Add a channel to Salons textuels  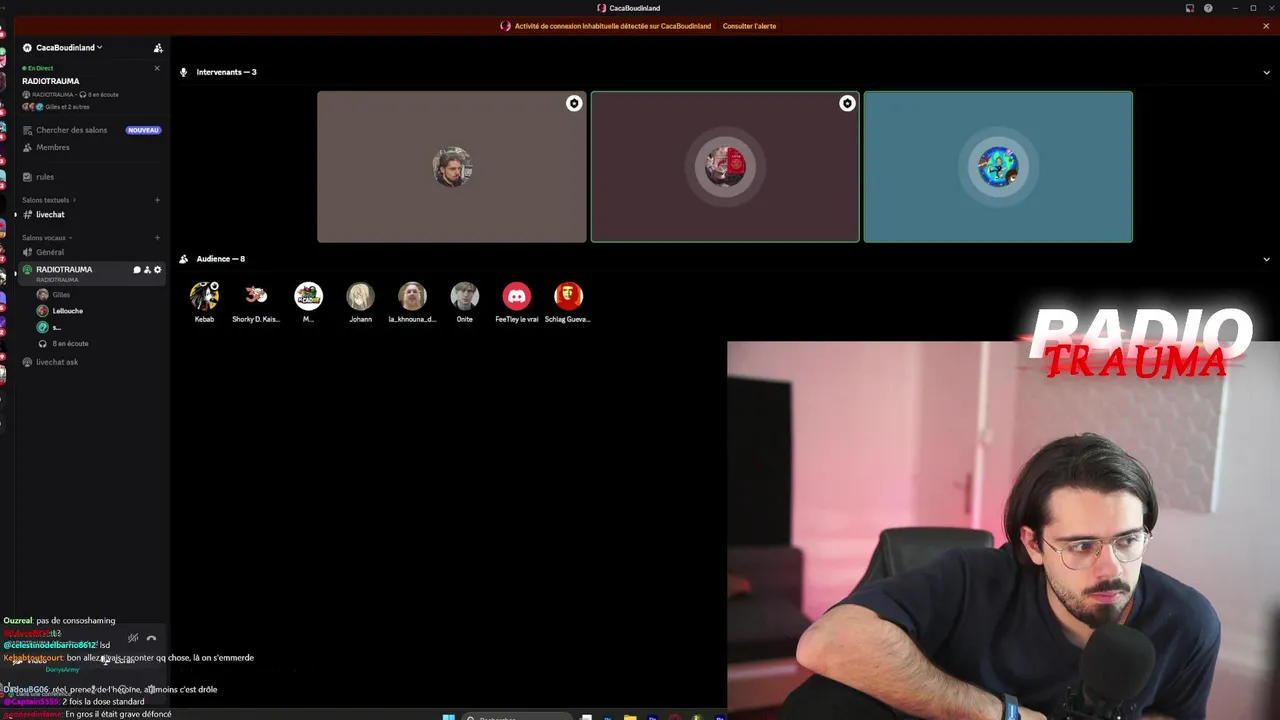(x=157, y=200)
